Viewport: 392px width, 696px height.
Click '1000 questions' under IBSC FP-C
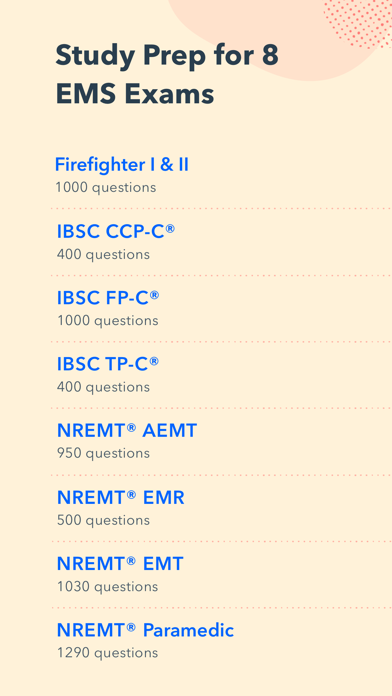coord(107,320)
